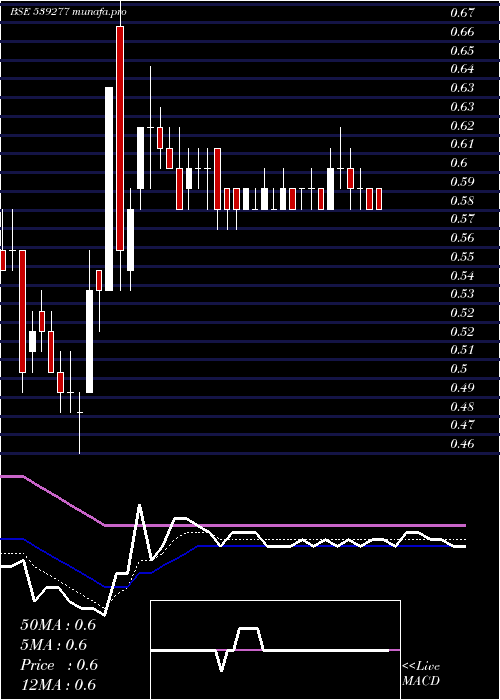
Task: Click the 5MA : 0.6 readout
Action: point(54,645)
